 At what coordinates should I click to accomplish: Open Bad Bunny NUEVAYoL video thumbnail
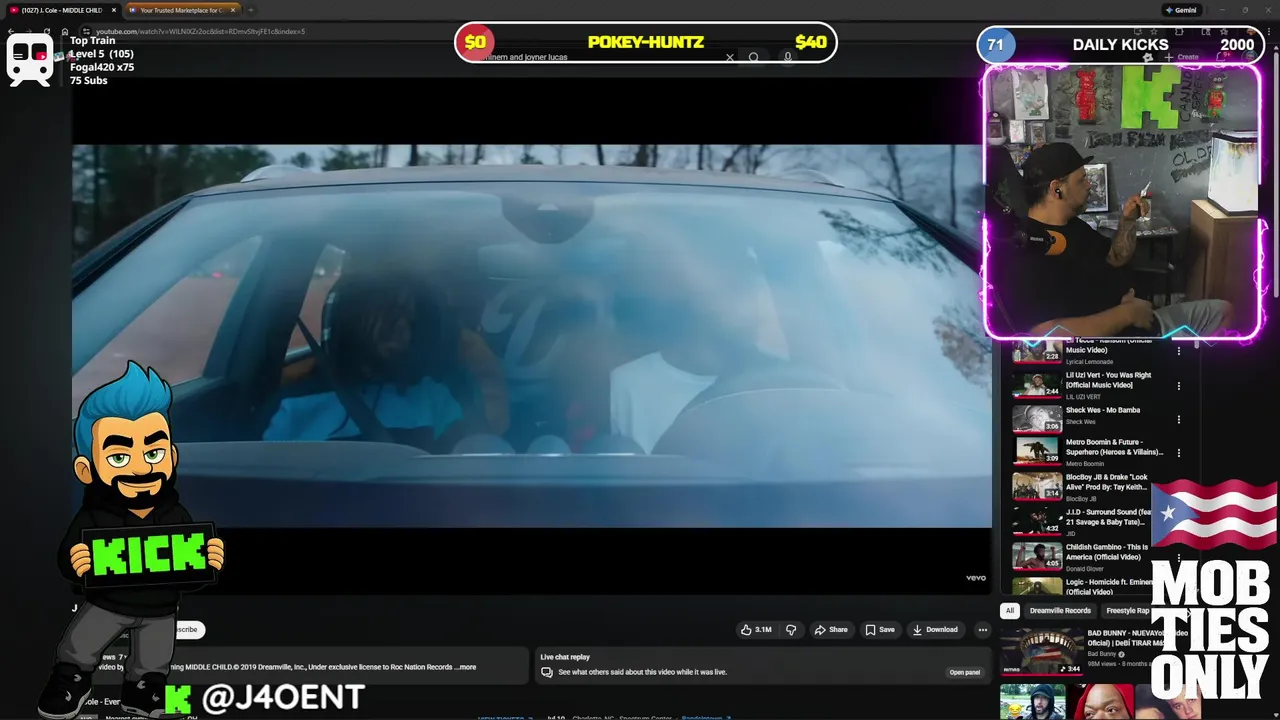pos(1042,651)
